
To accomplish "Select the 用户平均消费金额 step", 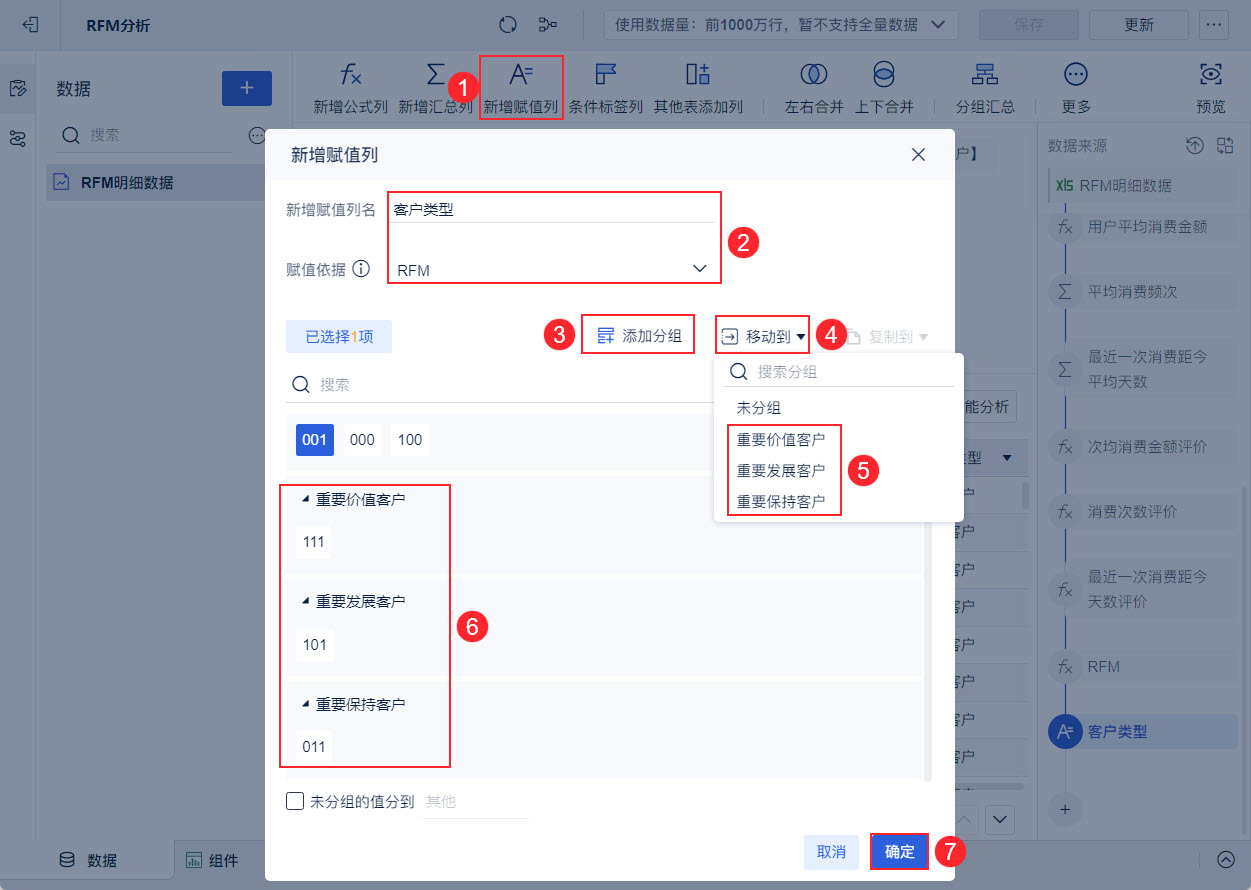I will 1143,227.
